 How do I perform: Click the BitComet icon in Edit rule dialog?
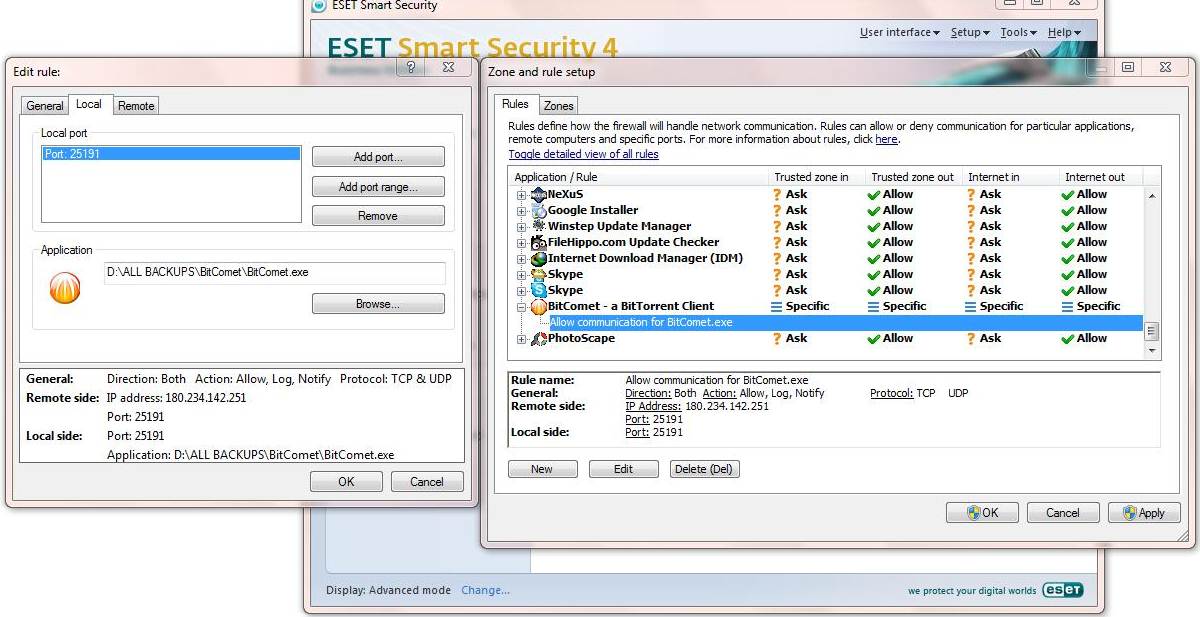pos(65,289)
